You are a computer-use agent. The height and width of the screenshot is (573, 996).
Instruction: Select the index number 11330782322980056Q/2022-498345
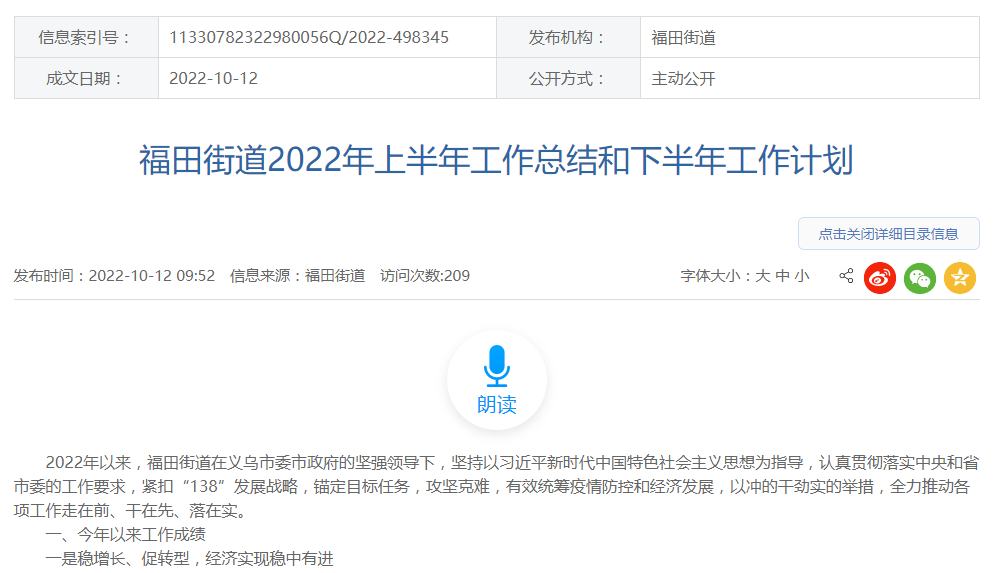coord(309,37)
